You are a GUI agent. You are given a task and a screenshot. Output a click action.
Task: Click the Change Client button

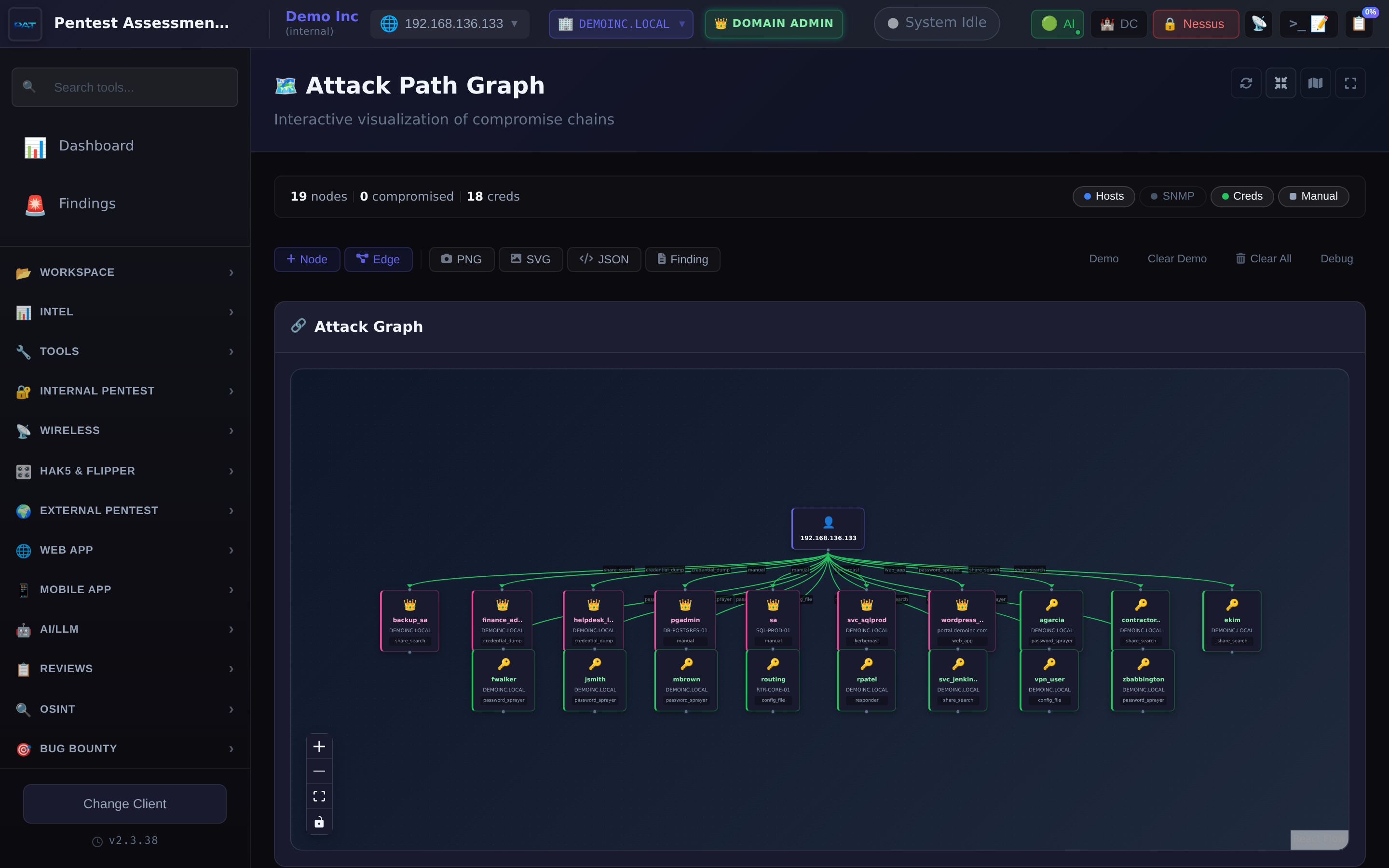point(124,804)
